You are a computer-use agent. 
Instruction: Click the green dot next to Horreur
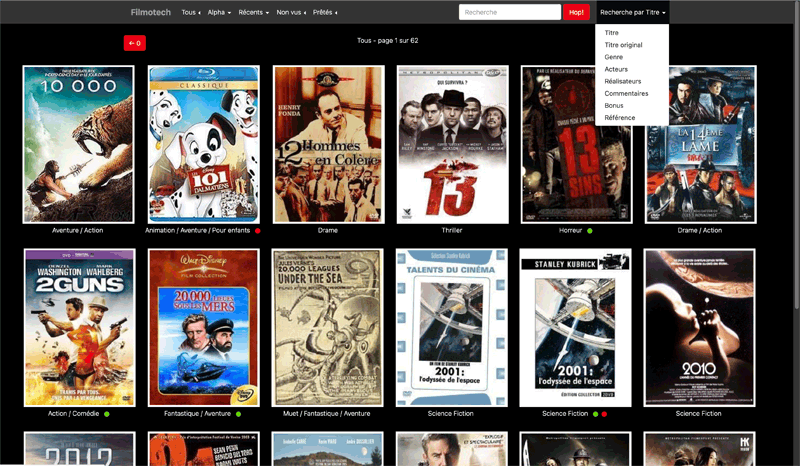pos(589,231)
